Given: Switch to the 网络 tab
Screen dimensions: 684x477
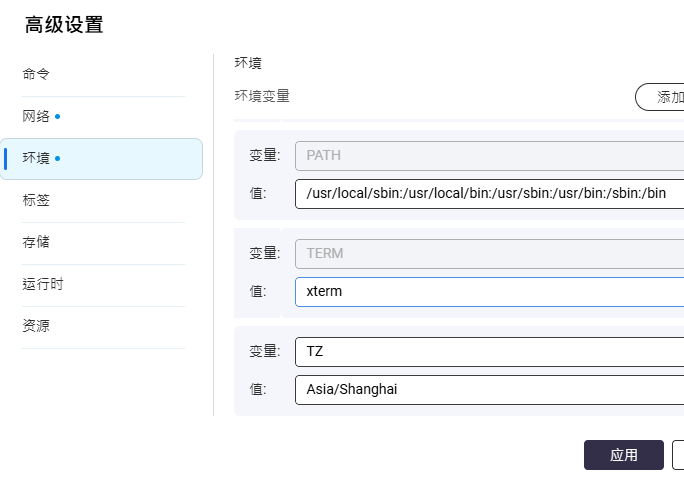Looking at the screenshot, I should 103,117.
